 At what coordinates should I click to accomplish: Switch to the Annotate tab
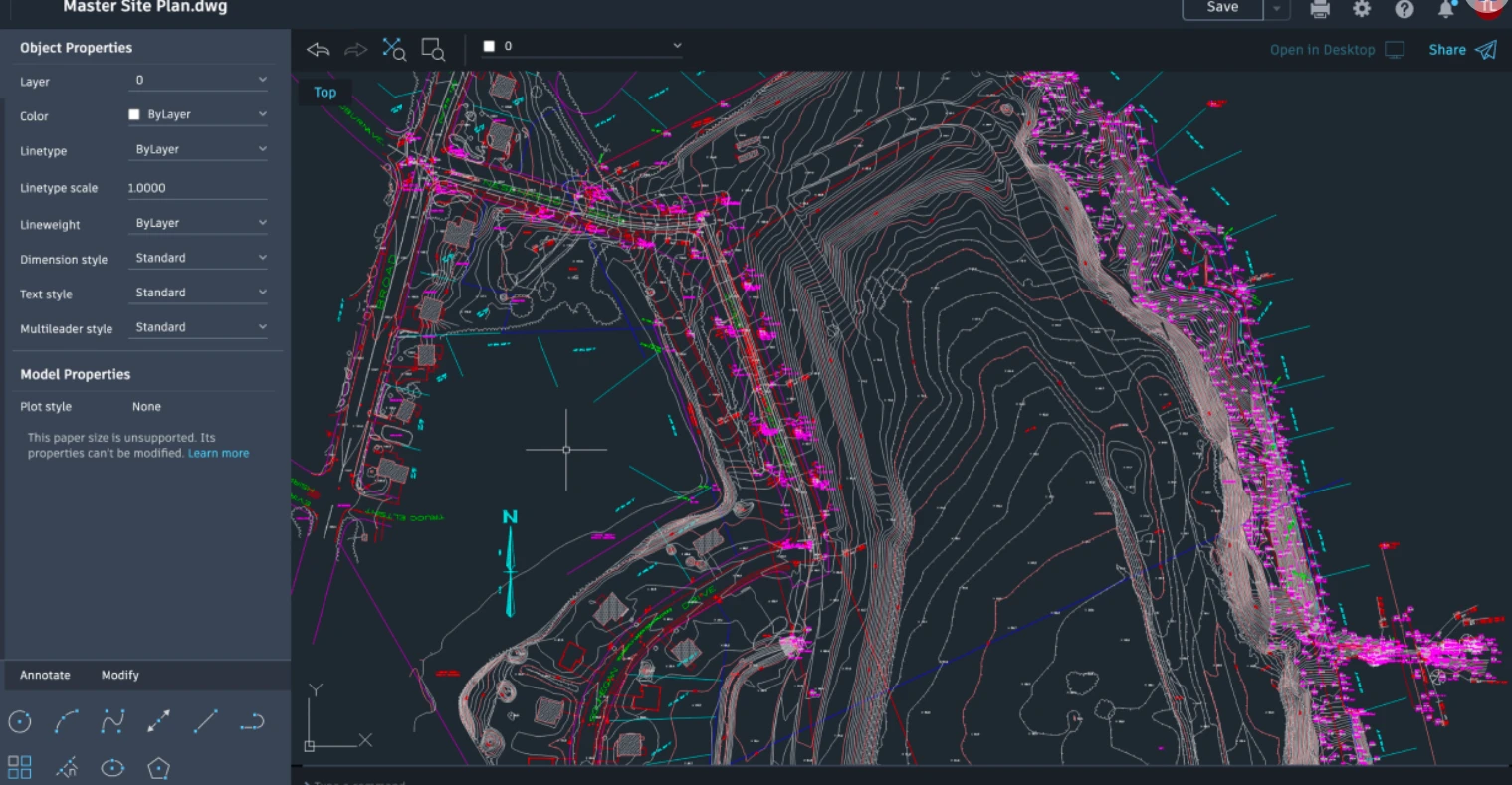click(x=46, y=675)
